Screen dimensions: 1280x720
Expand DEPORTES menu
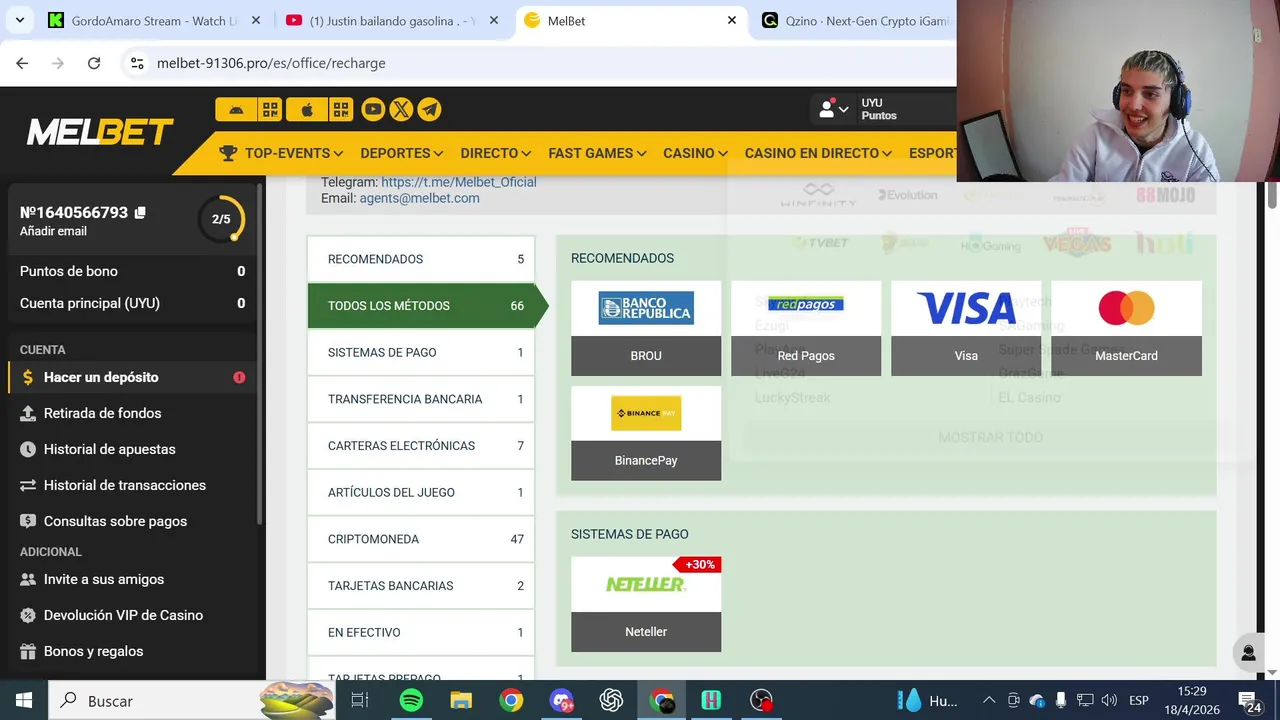(x=402, y=153)
